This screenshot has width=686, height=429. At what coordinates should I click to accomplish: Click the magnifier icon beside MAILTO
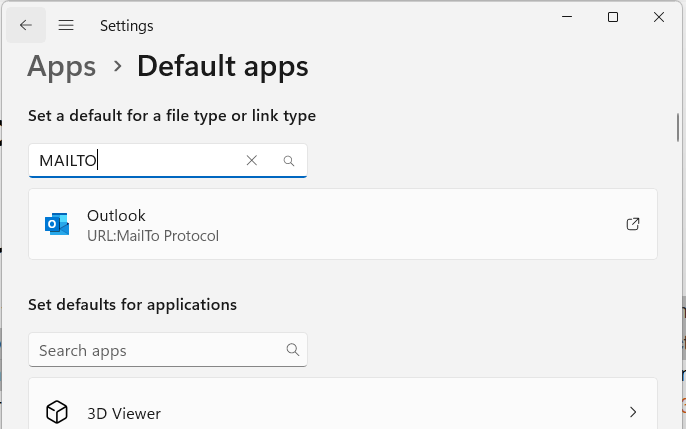(x=289, y=160)
